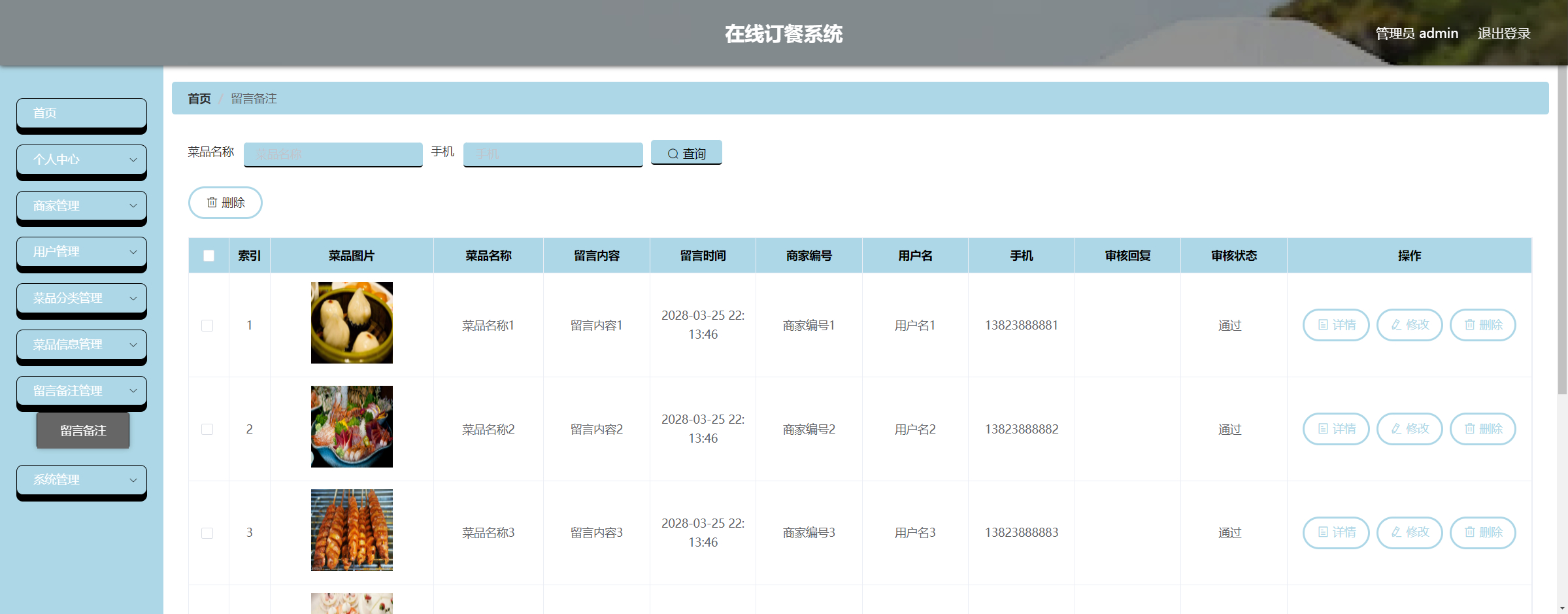This screenshot has height=614, width=1568.
Task: Expand 菜品信息管理 menu chevron
Action: pos(133,345)
